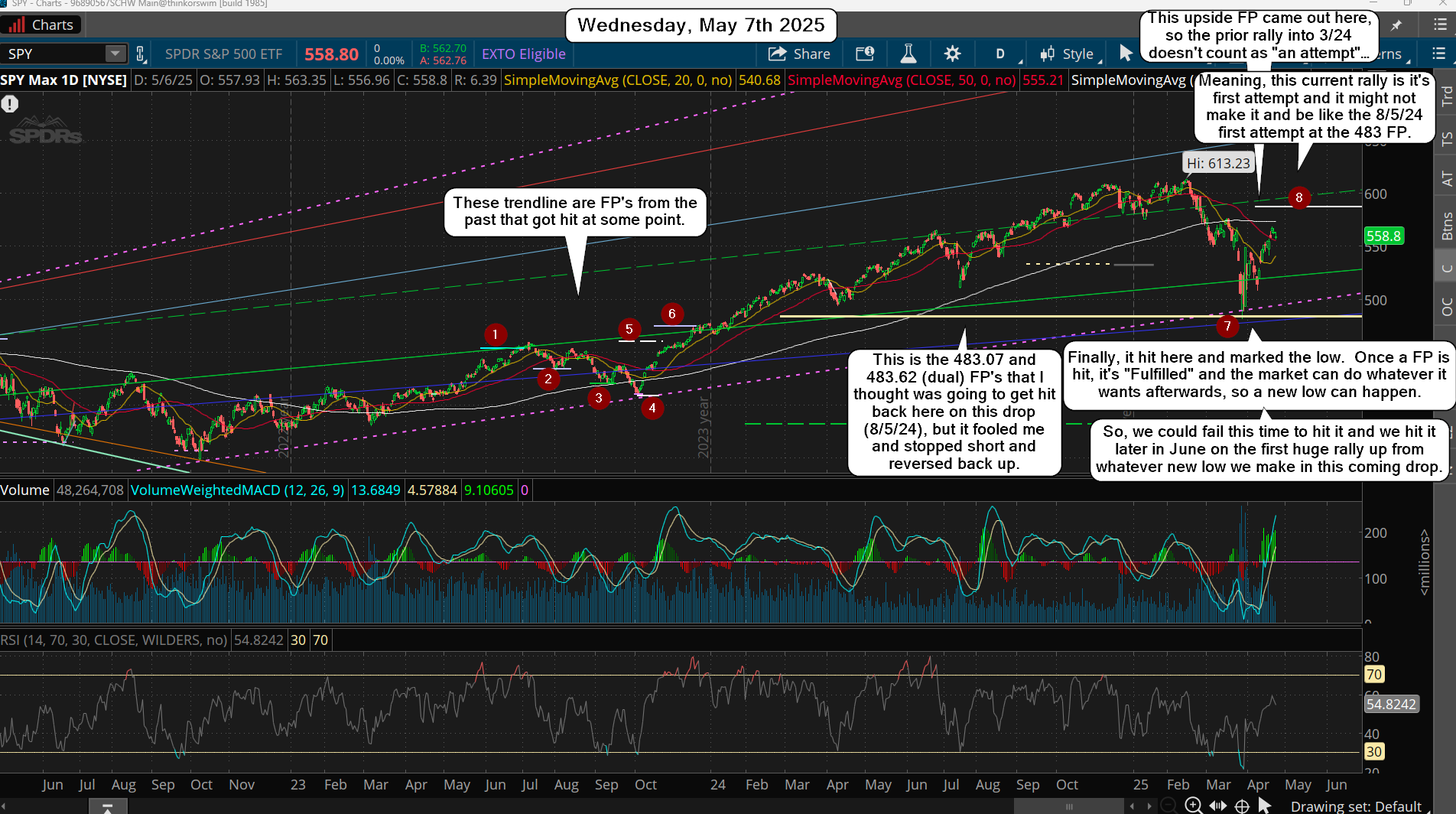
Task: Click the 'These trendline are FP's' note
Action: [x=575, y=212]
